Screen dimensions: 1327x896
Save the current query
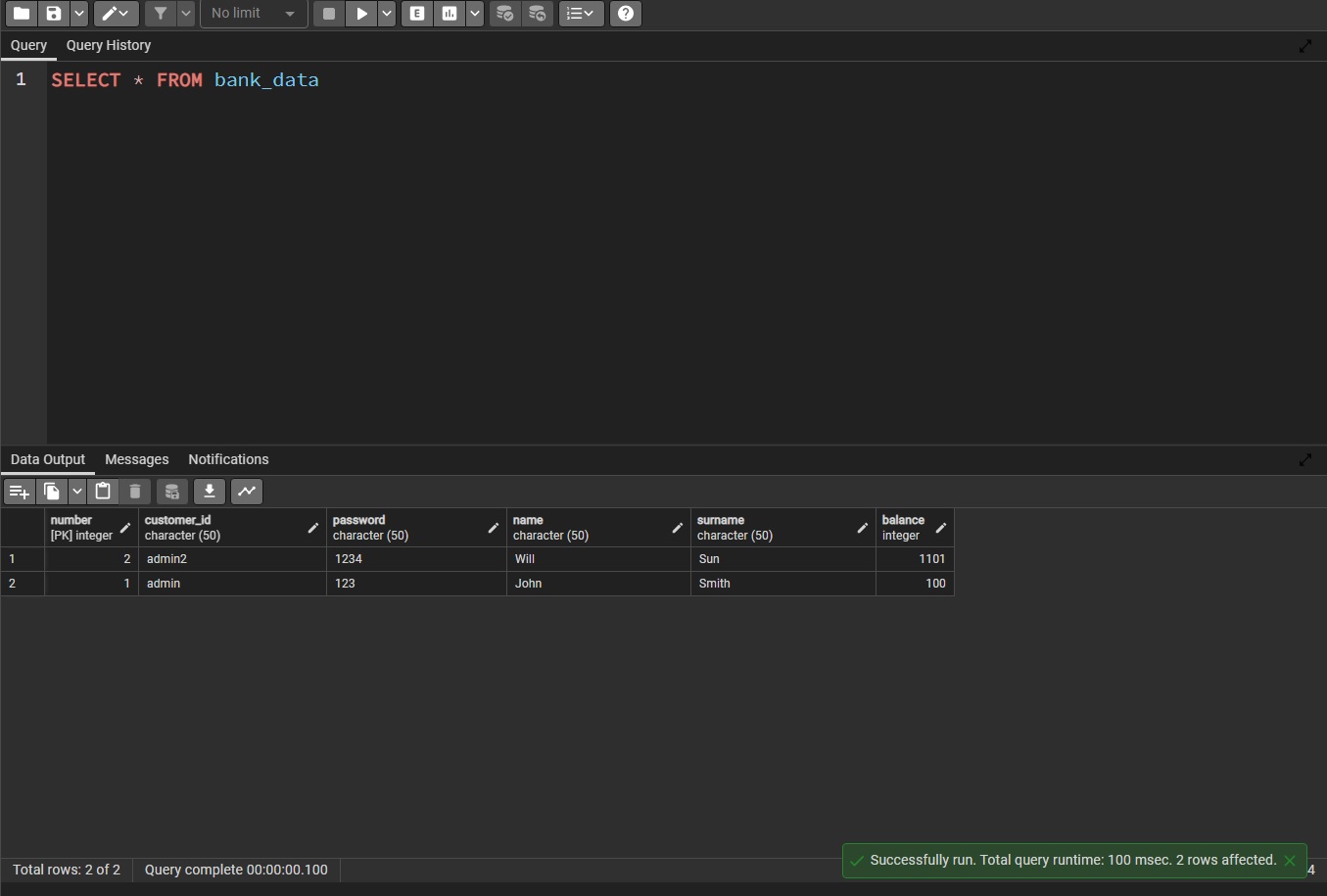coord(54,14)
